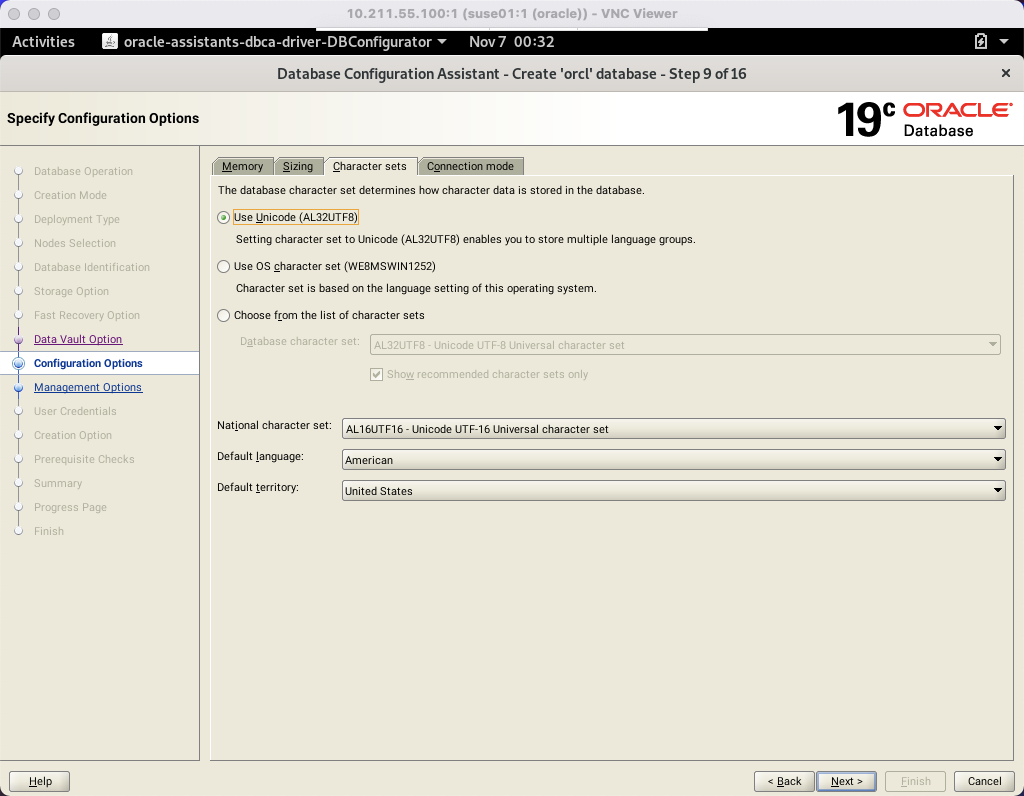
Task: Click Nodes Selection step in sidebar
Action: pyautogui.click(x=75, y=243)
